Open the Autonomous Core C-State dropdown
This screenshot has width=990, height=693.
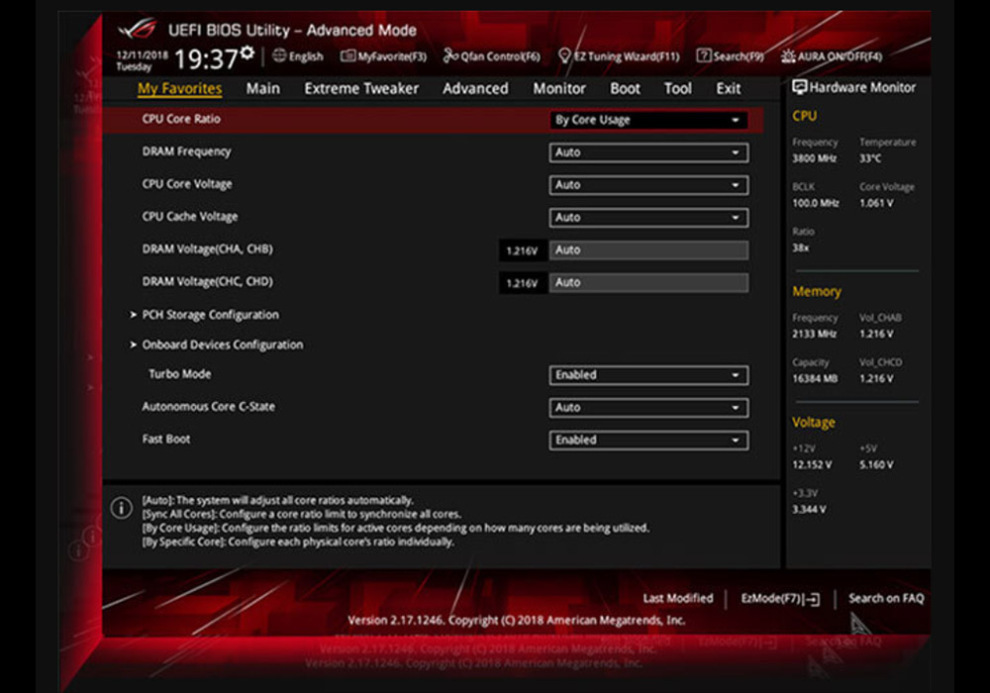coord(648,408)
